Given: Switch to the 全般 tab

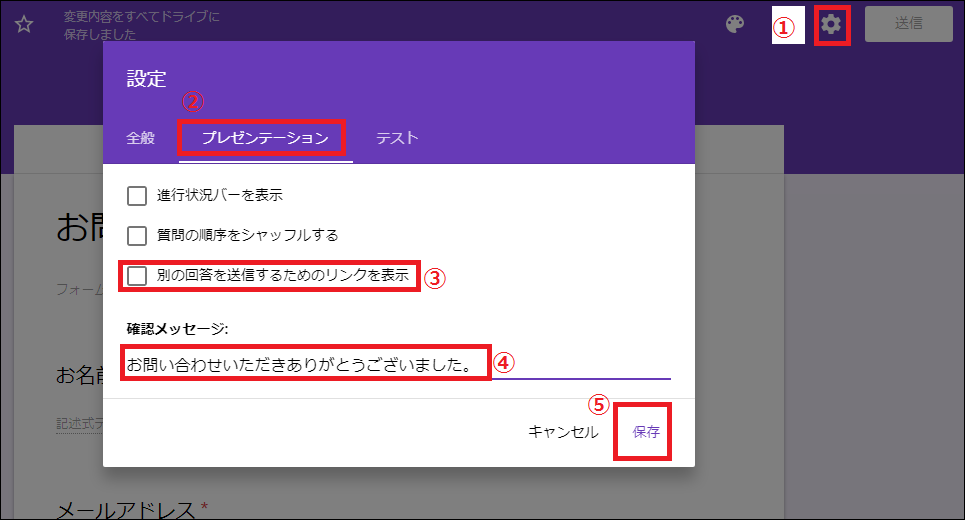Looking at the screenshot, I should pyautogui.click(x=140, y=138).
